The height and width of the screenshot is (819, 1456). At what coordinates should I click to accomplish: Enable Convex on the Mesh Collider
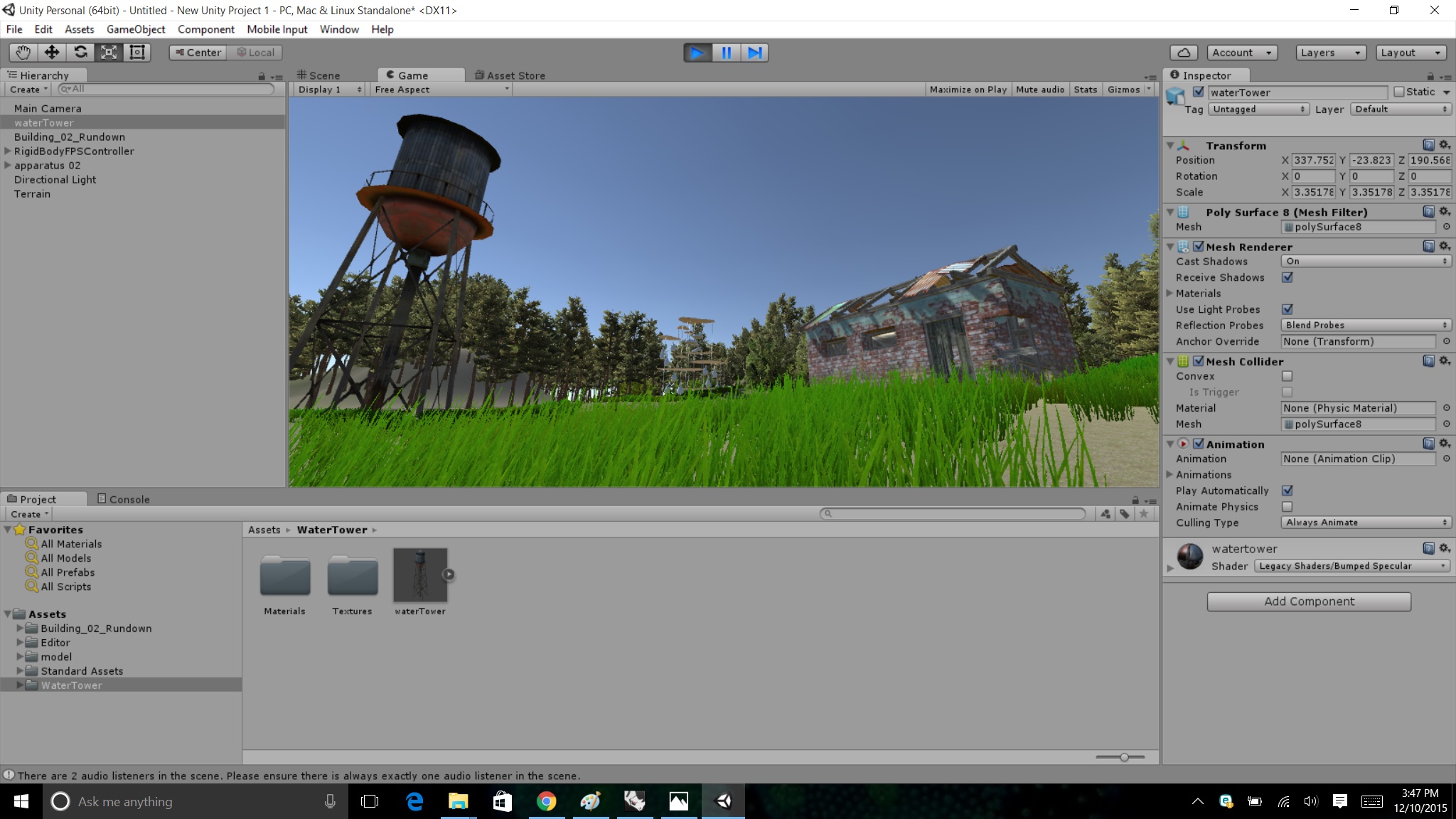tap(1286, 376)
